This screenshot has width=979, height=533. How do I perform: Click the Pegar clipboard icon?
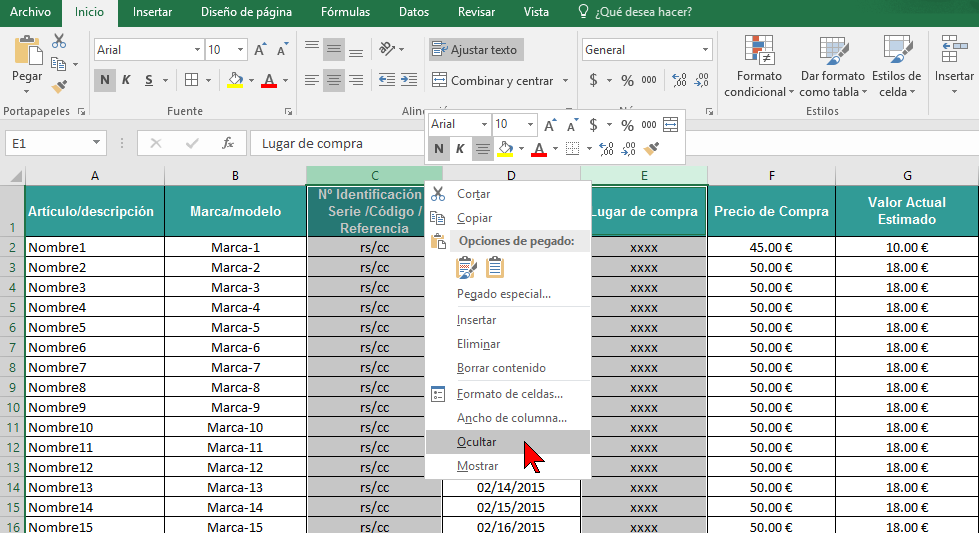[x=27, y=50]
